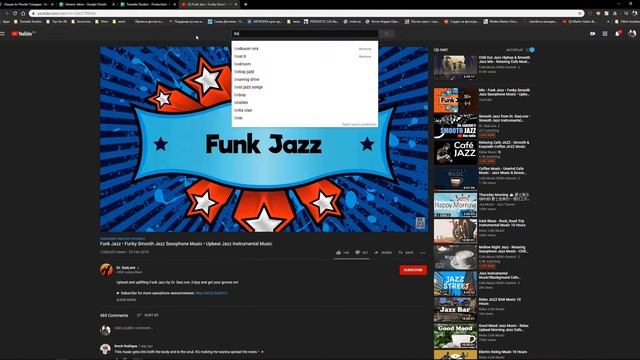Open the bit.ly link in description

point(211,293)
